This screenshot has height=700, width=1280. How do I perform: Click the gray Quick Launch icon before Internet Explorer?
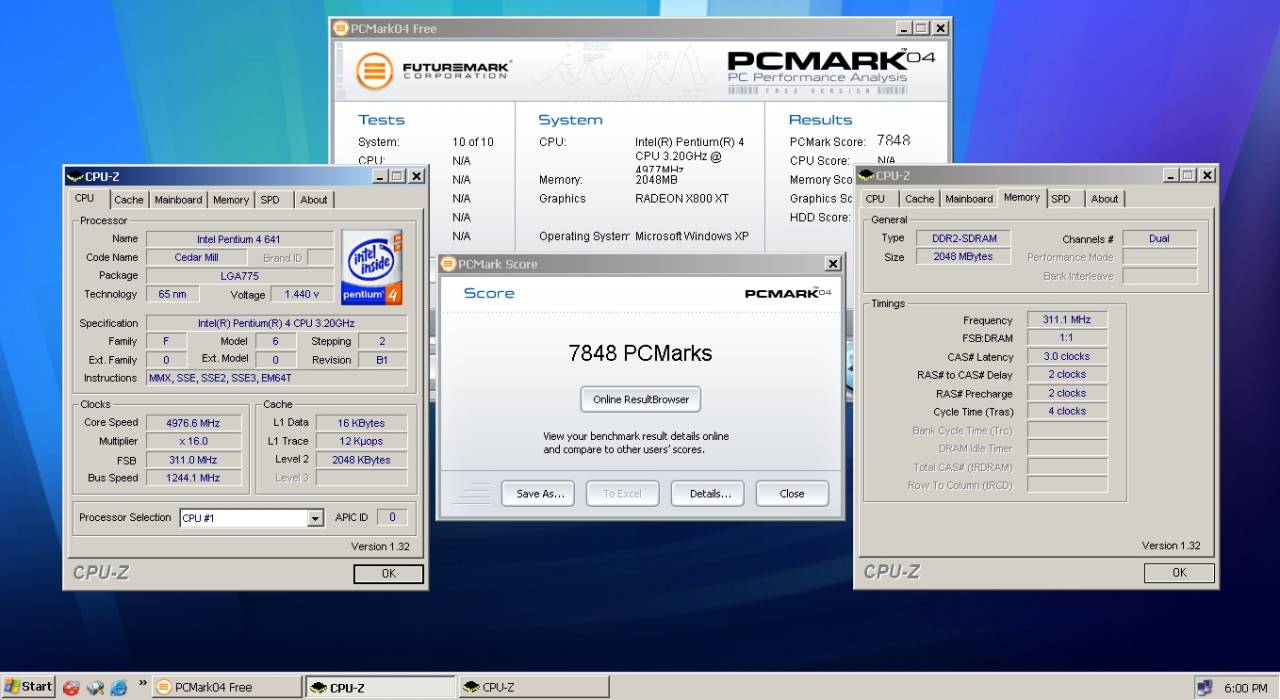[x=95, y=687]
